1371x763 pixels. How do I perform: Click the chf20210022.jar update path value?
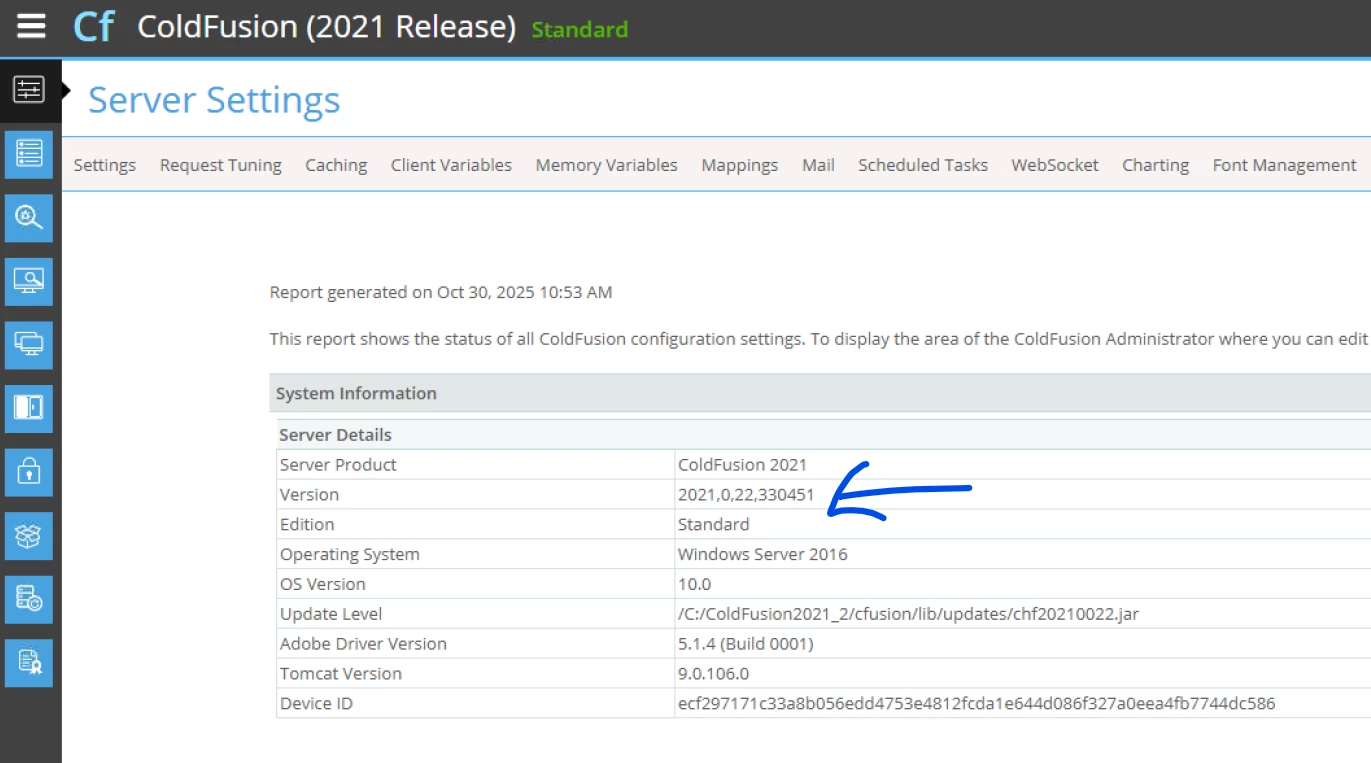[x=908, y=614]
